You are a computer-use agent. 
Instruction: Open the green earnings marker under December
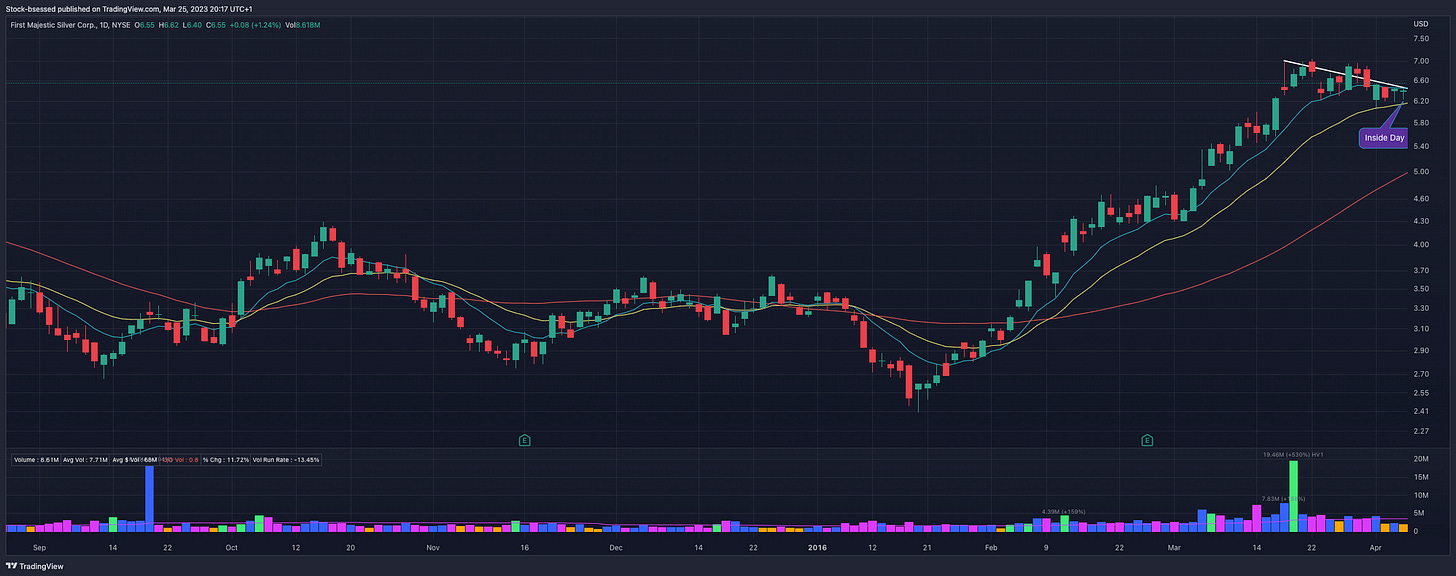tap(522, 439)
